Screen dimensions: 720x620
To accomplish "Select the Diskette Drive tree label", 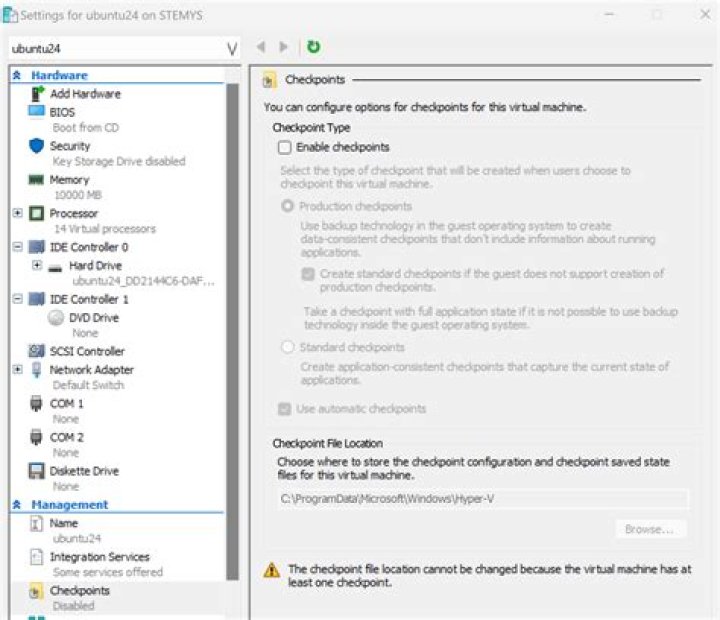I will (x=84, y=471).
